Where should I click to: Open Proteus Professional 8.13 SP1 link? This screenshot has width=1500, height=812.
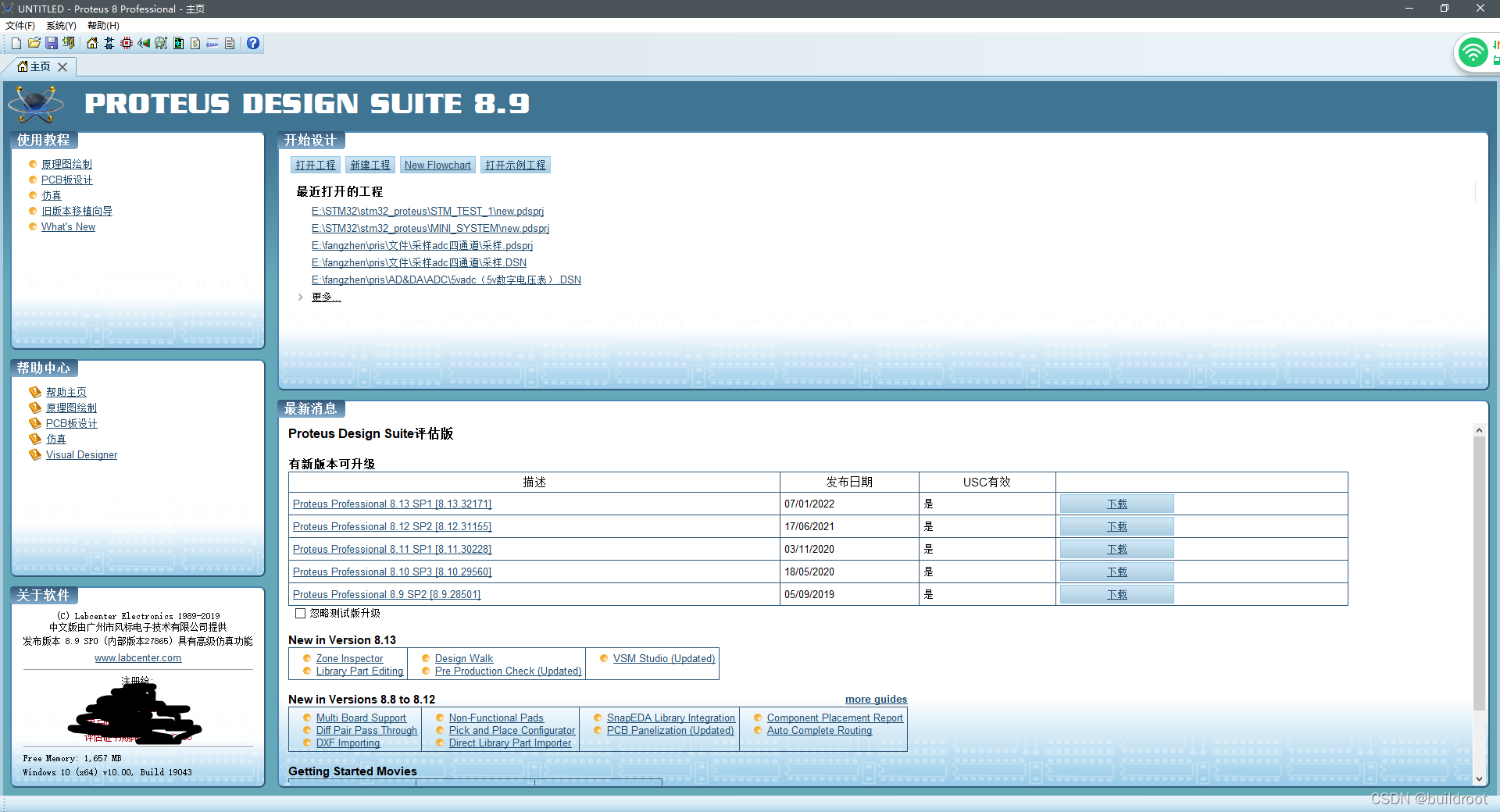point(392,504)
